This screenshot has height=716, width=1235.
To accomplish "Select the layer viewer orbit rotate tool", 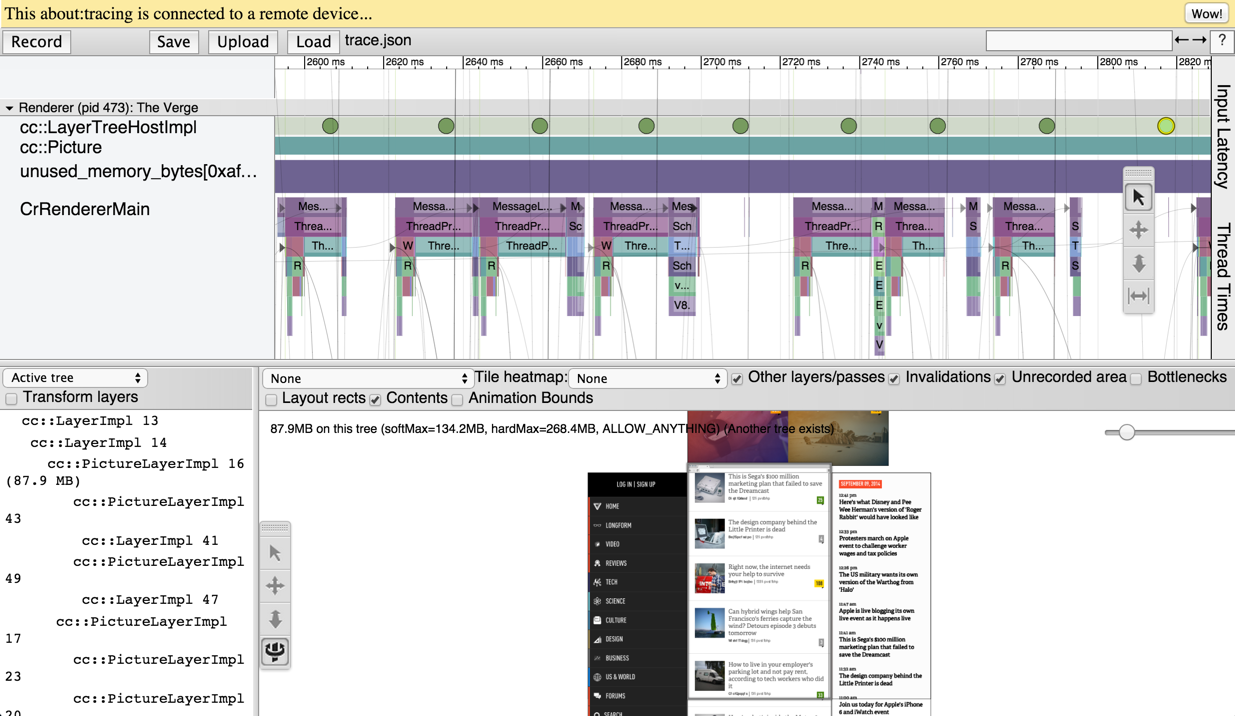I will (275, 652).
